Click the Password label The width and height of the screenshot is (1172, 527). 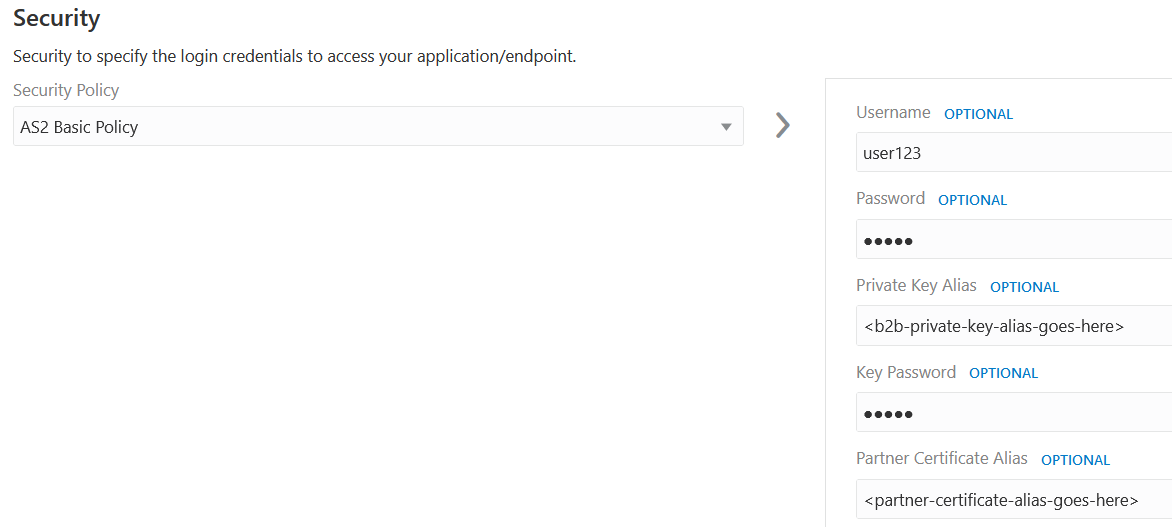tap(890, 199)
